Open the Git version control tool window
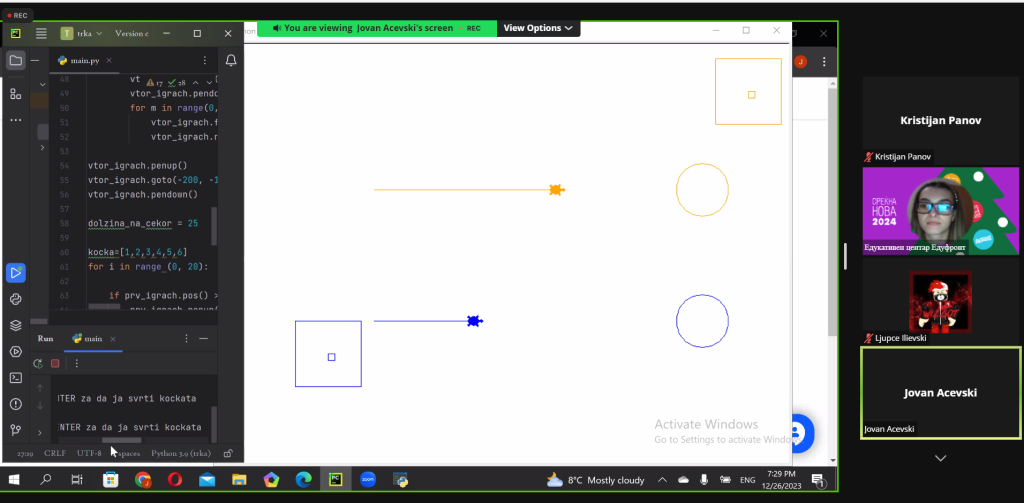 [x=15, y=430]
